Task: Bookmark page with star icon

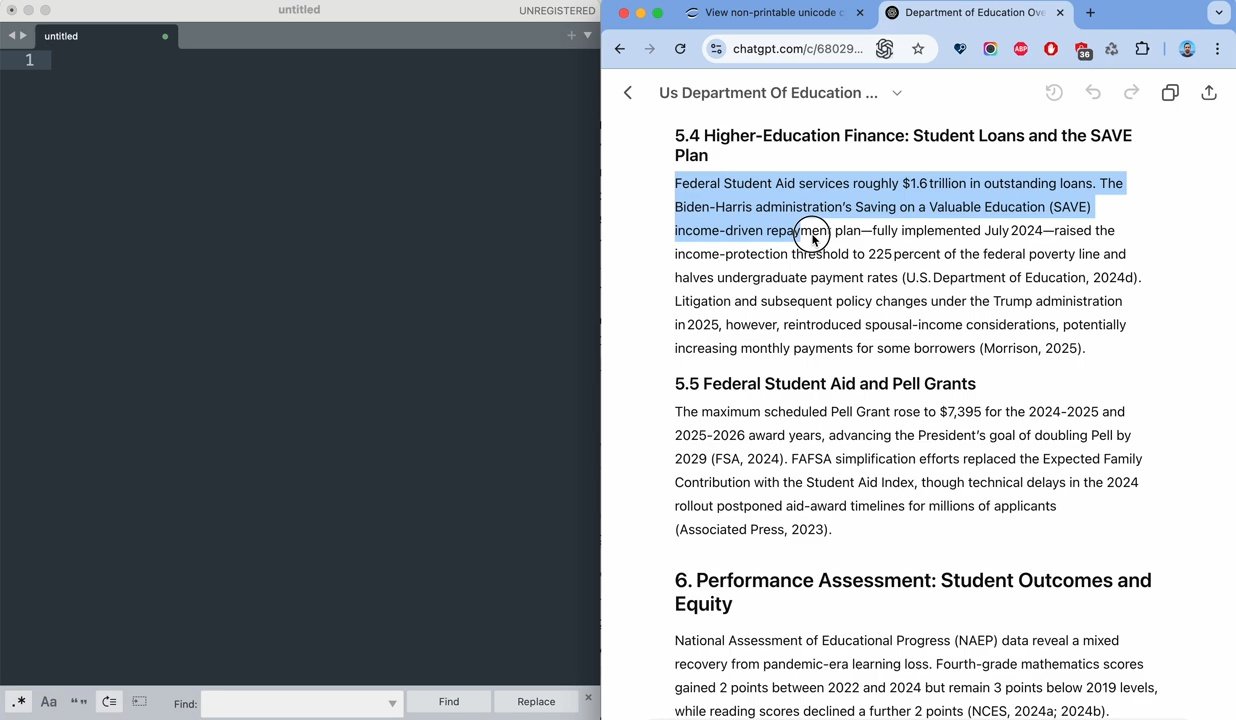Action: tap(918, 49)
